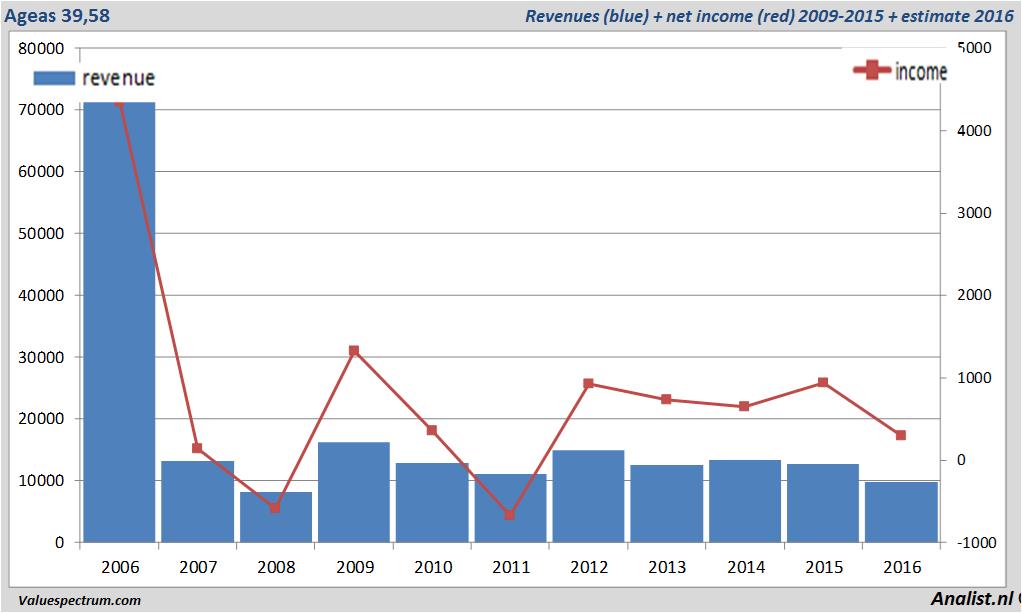Click the red income legend marker

coord(871,70)
